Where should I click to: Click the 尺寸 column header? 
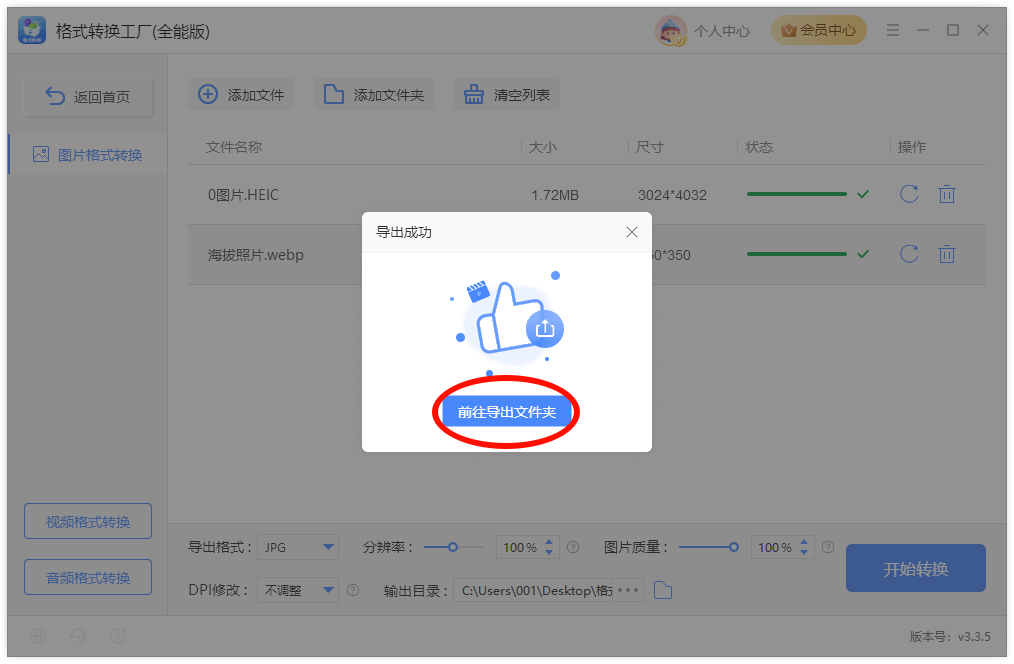click(649, 147)
